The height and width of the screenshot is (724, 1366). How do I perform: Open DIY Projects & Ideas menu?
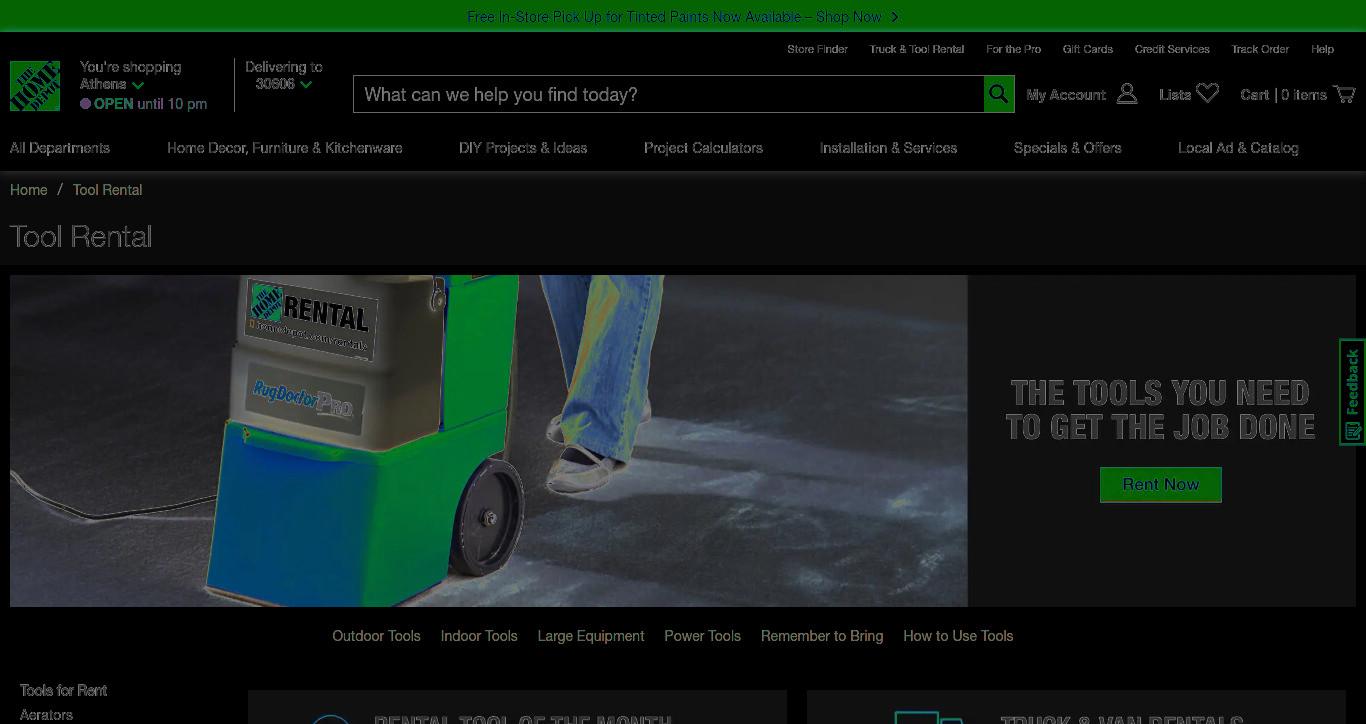tap(523, 148)
